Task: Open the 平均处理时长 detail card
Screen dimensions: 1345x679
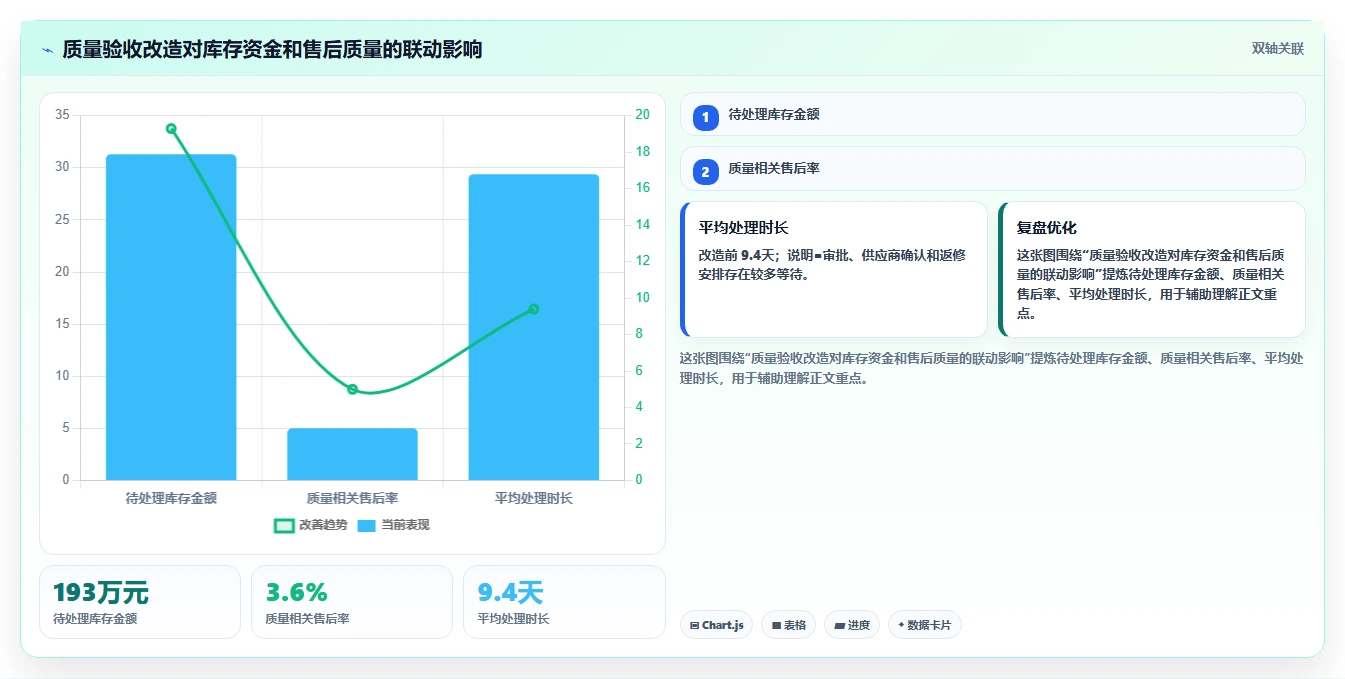Action: pyautogui.click(x=833, y=270)
